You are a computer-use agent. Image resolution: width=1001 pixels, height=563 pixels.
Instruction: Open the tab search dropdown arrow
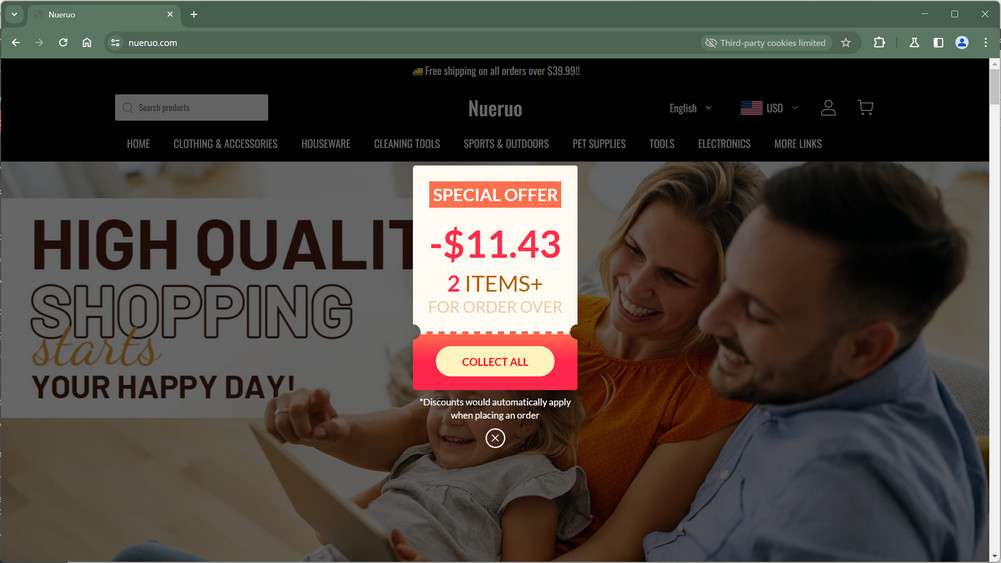(14, 14)
